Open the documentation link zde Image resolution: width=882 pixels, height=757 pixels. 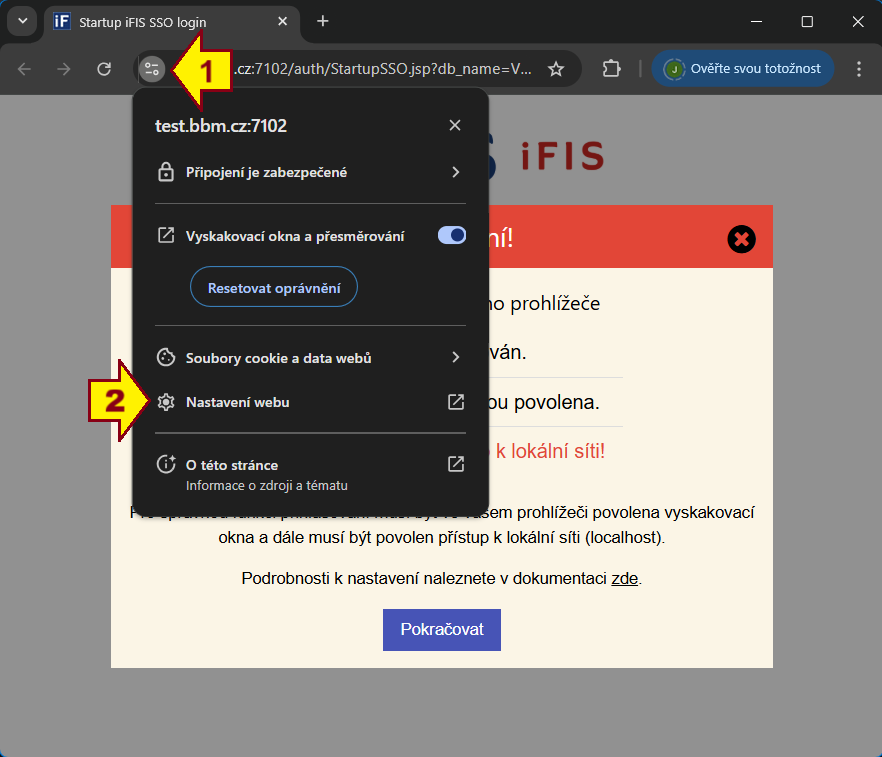tap(624, 578)
